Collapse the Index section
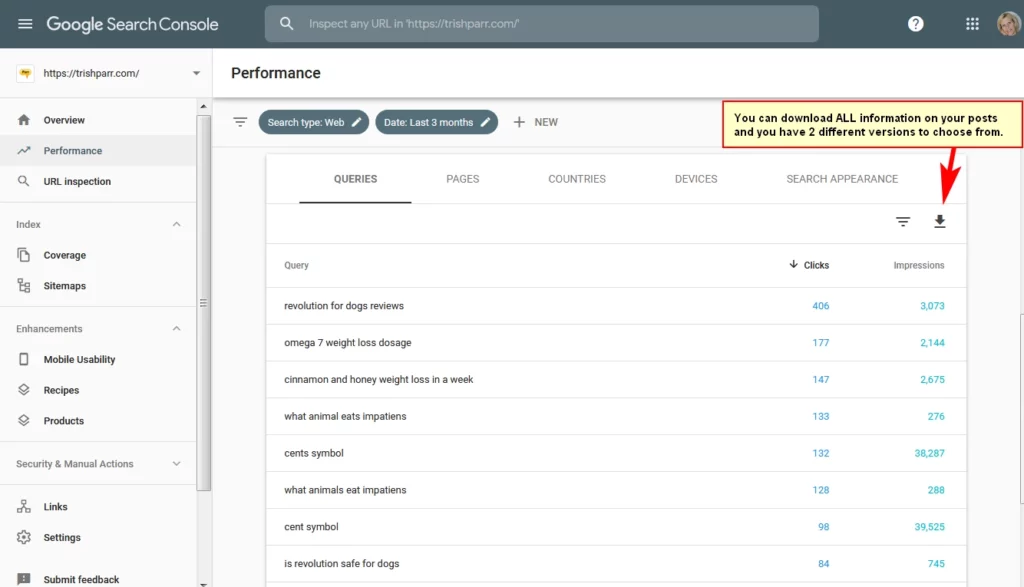The width and height of the screenshot is (1024, 587). click(x=176, y=224)
